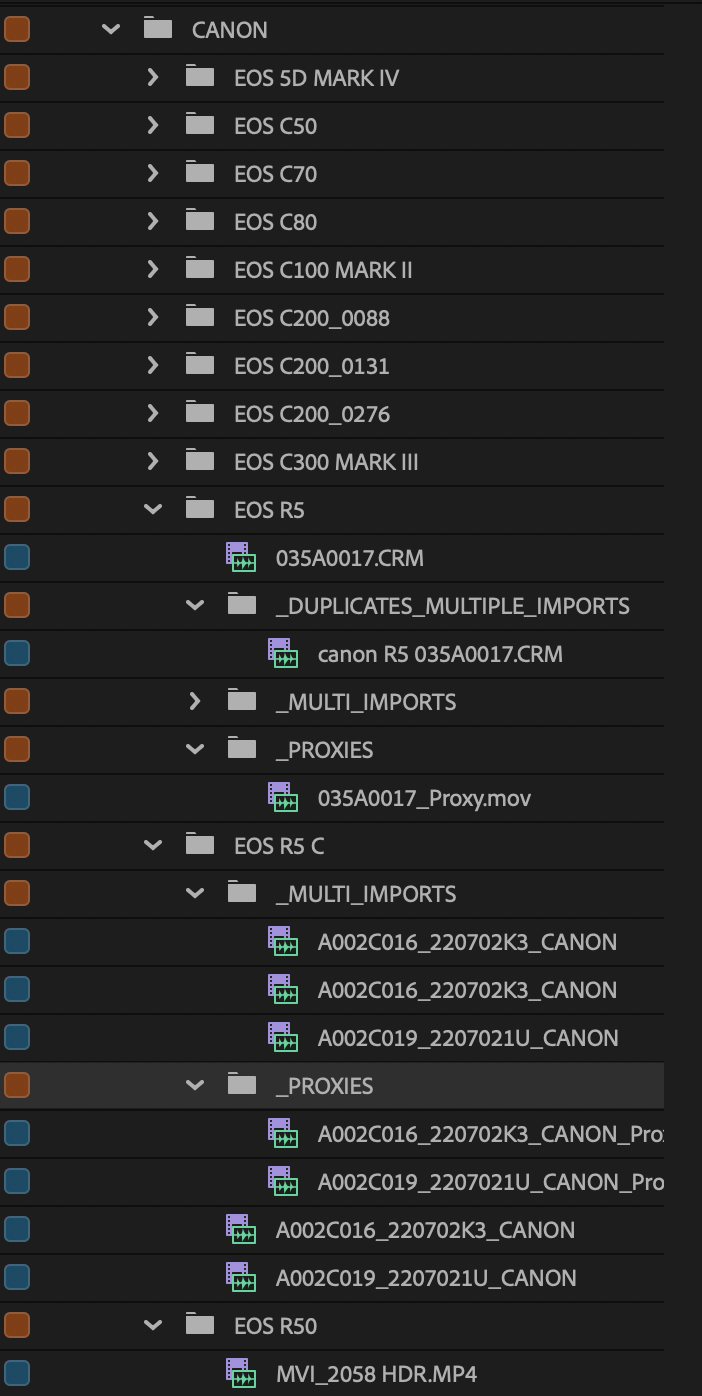Click the clip icon of 035A0017.CRM
702x1396 pixels.
click(x=241, y=557)
